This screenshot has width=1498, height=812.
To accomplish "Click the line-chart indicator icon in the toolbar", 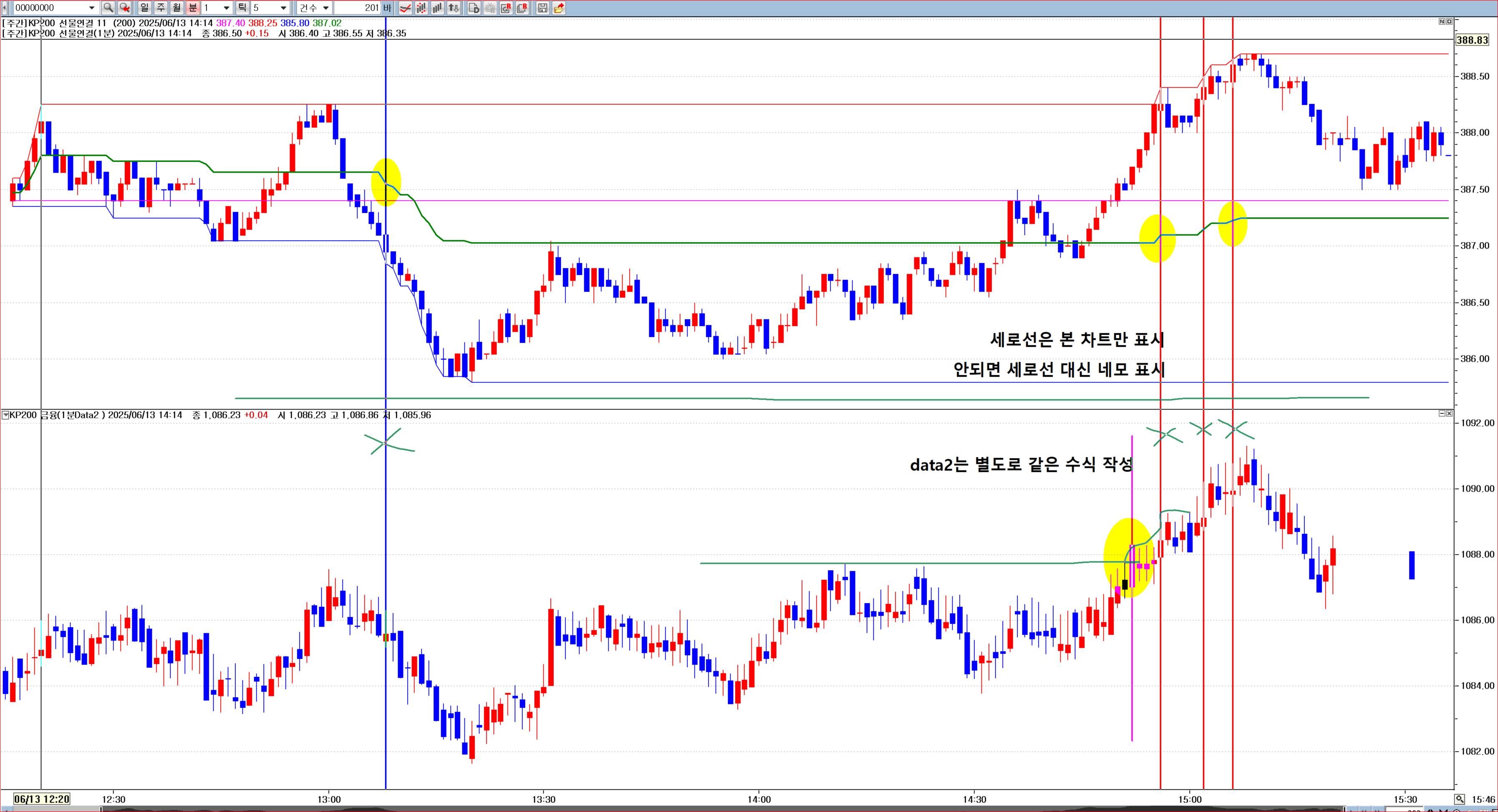I will point(405,8).
